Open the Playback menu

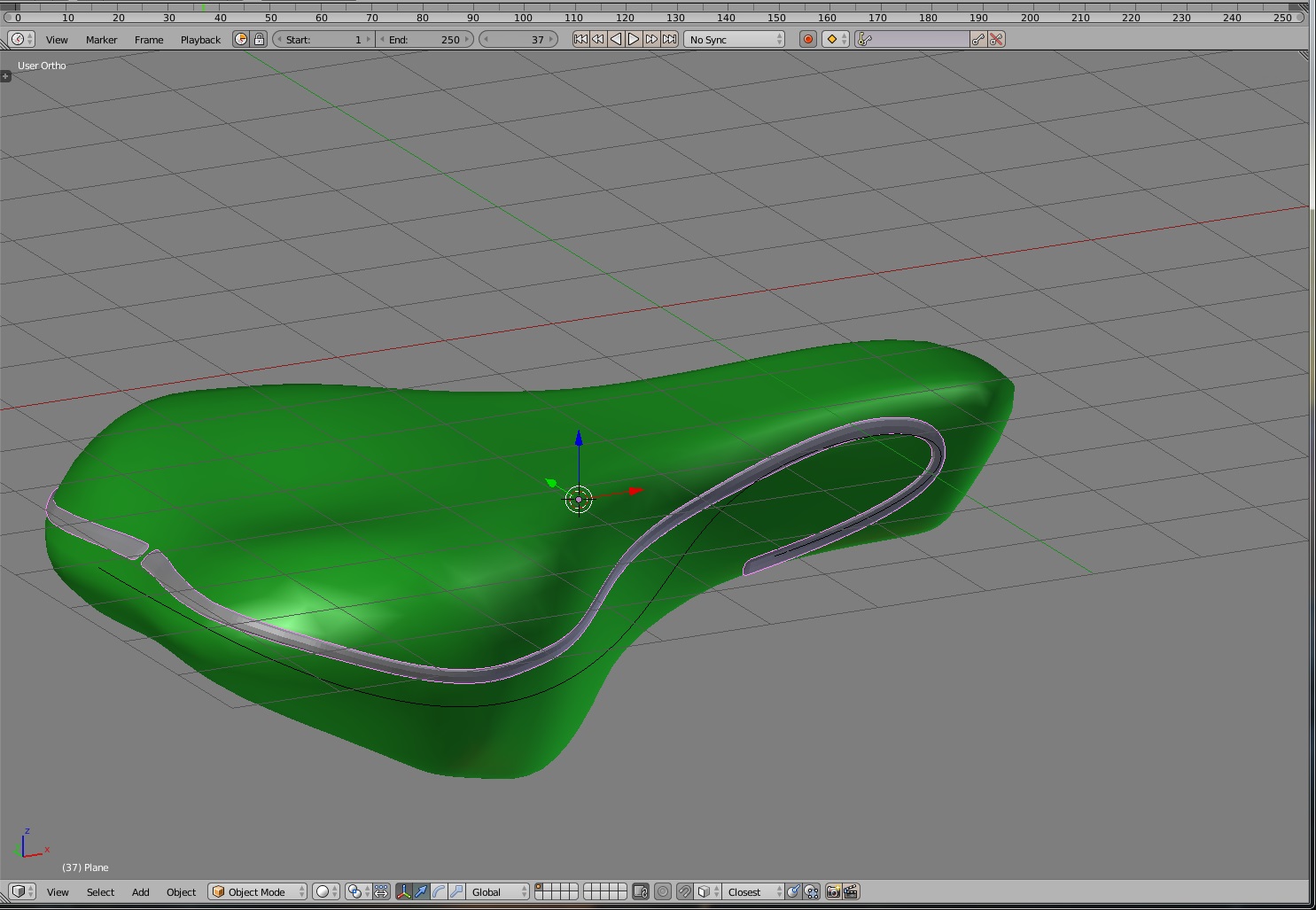click(200, 40)
